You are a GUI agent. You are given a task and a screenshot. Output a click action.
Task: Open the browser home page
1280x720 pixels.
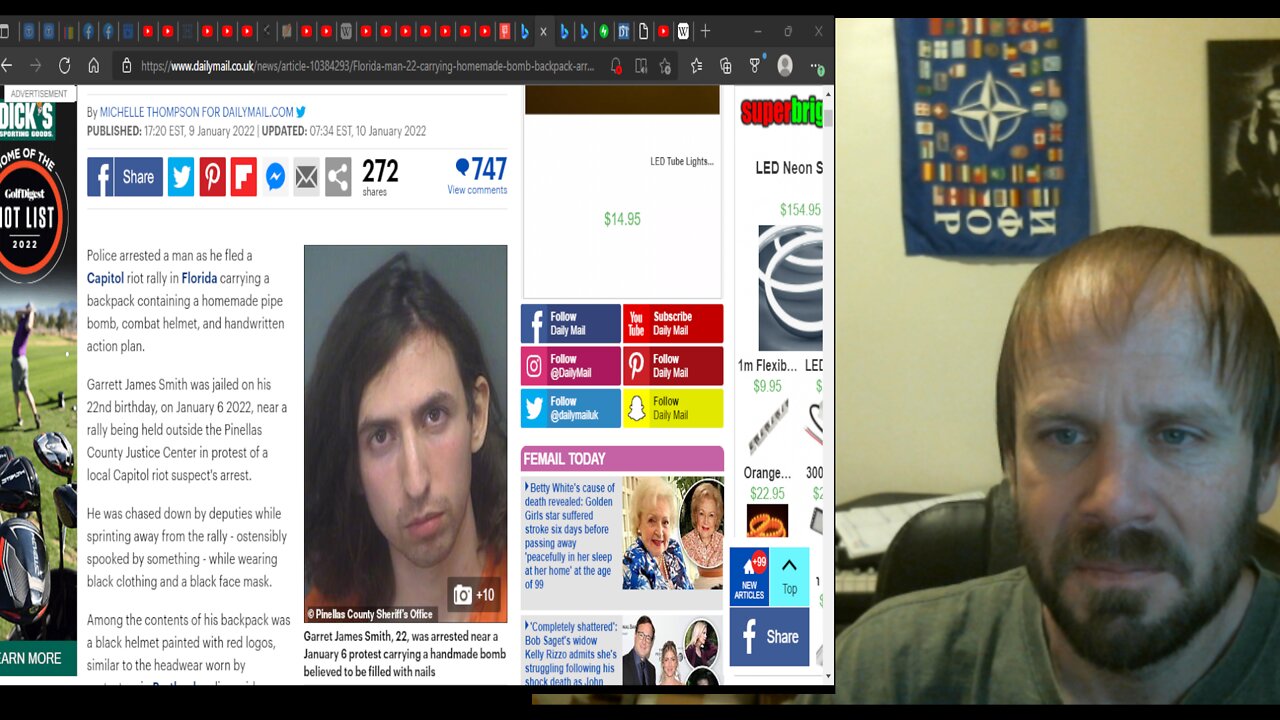tap(93, 66)
